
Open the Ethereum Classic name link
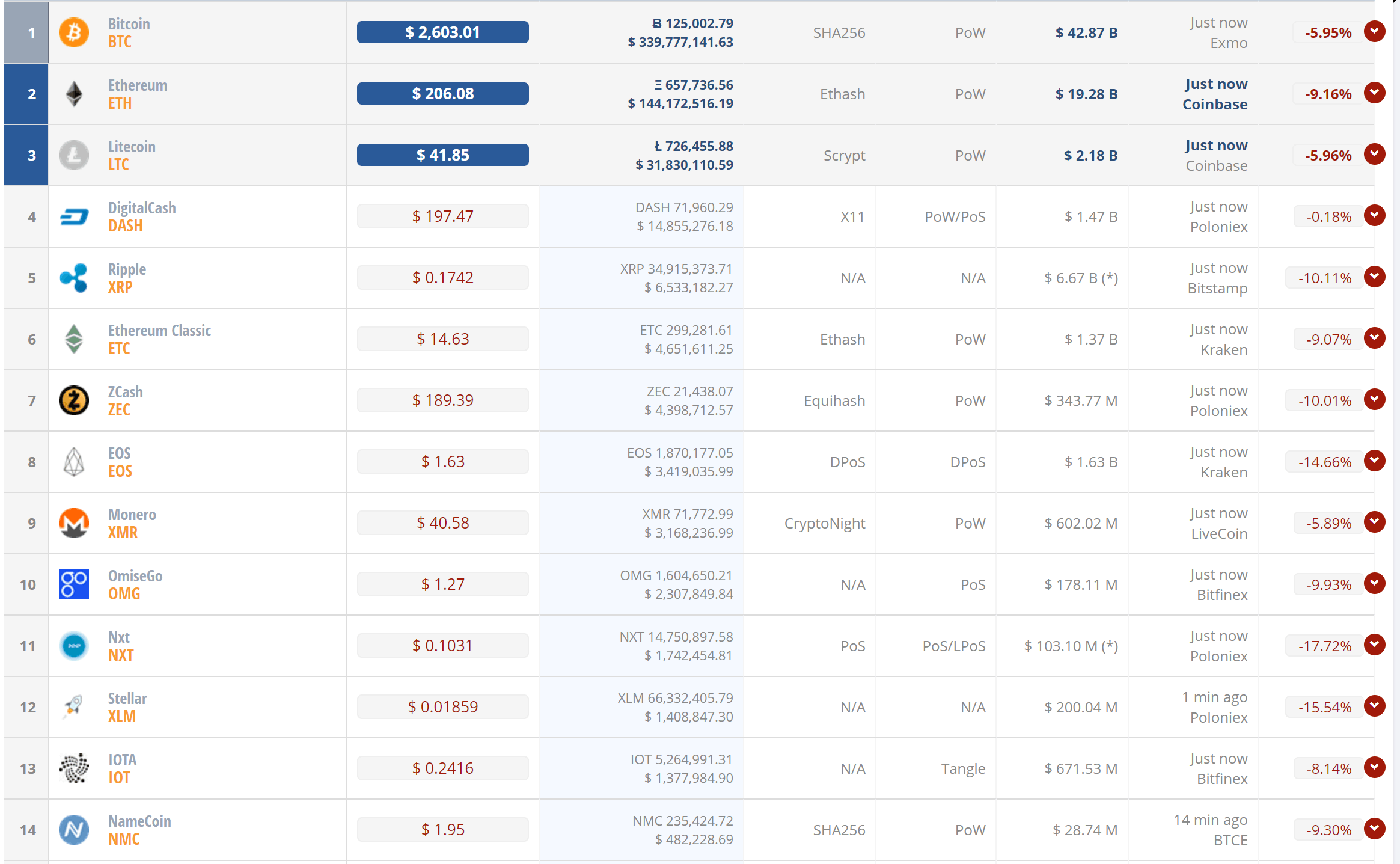pos(159,331)
